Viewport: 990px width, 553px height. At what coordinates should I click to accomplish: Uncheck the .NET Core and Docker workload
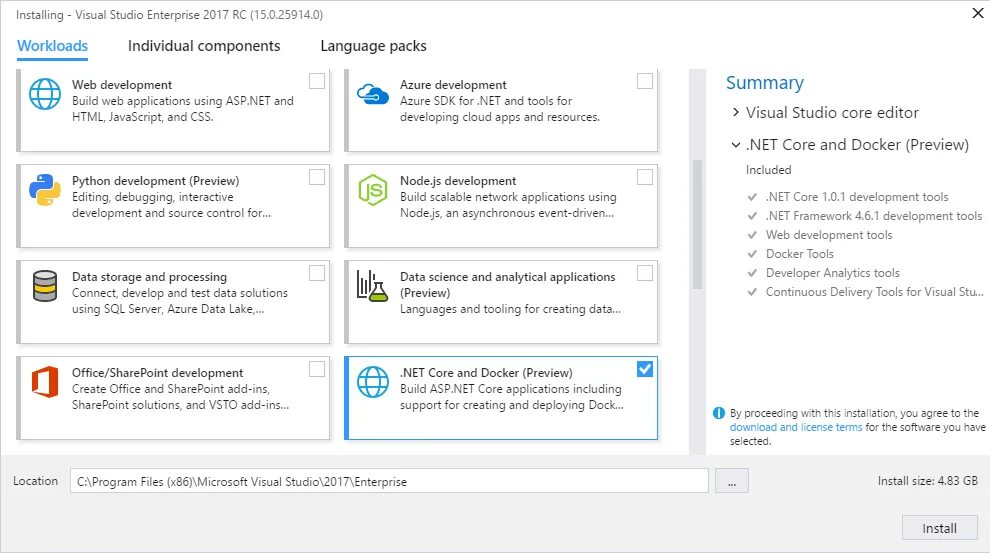645,369
